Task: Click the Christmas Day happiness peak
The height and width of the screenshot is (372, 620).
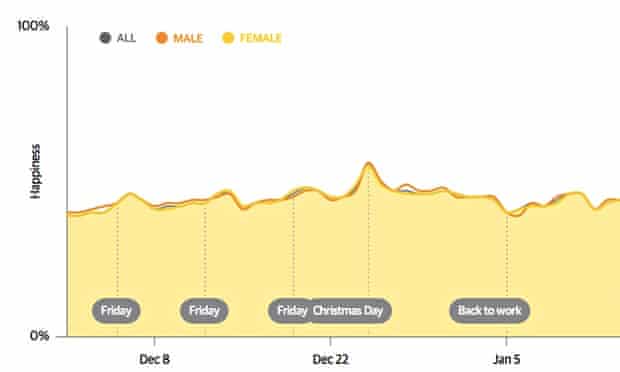Action: 369,163
